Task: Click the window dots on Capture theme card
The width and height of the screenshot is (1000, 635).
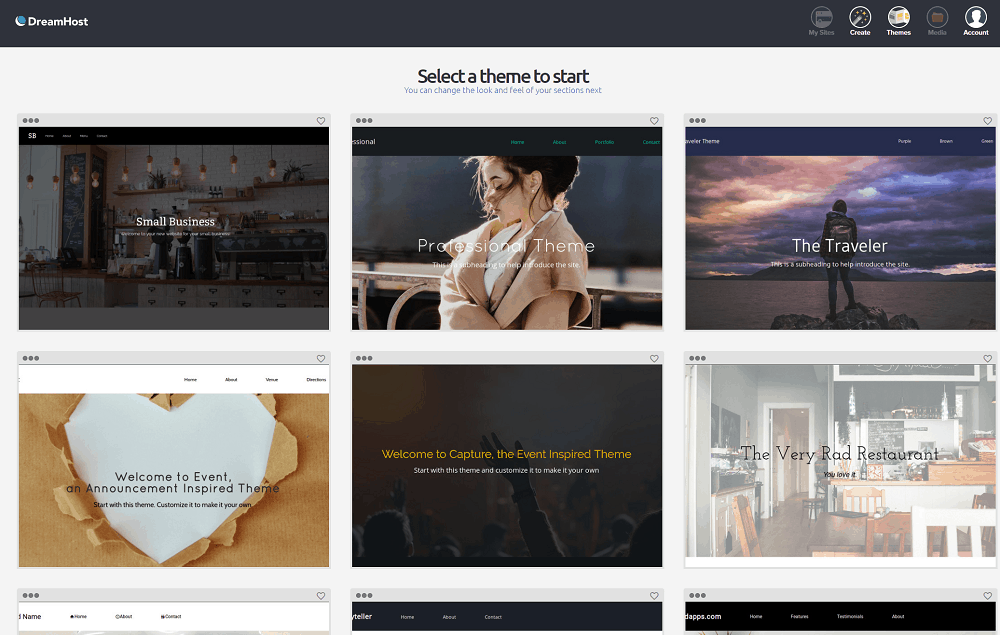Action: tap(364, 358)
